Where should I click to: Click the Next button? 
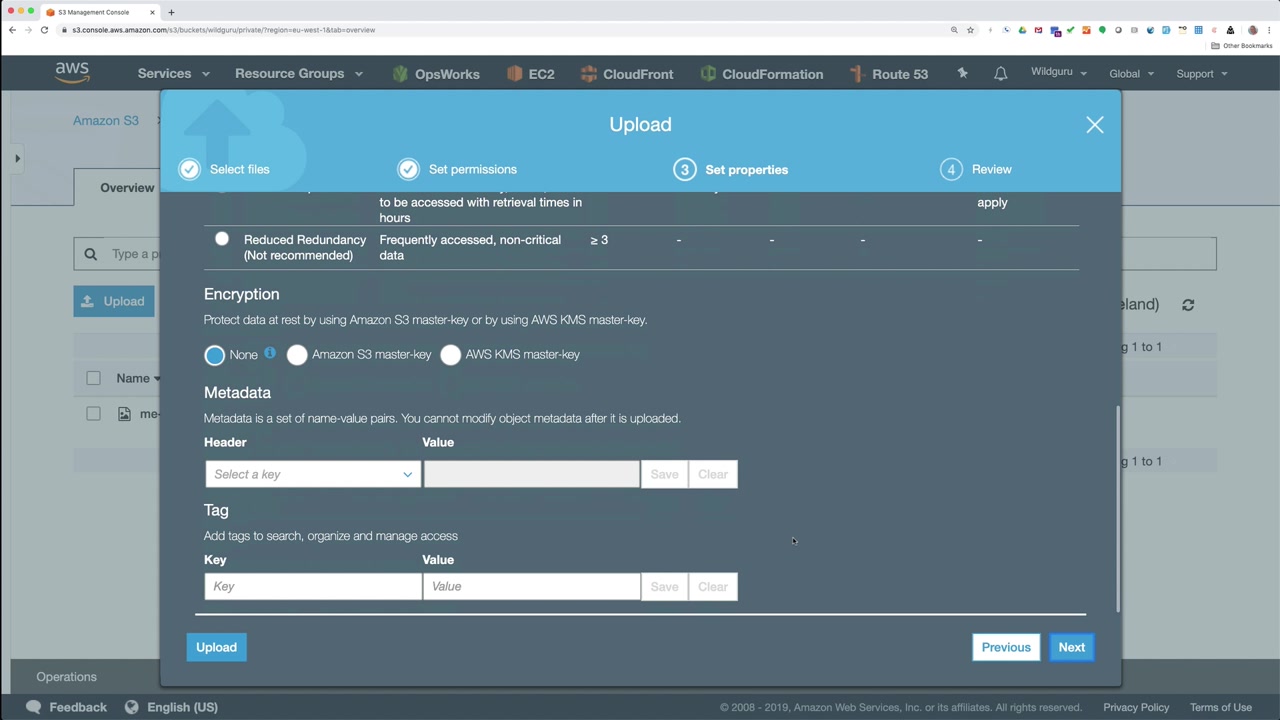(1071, 647)
